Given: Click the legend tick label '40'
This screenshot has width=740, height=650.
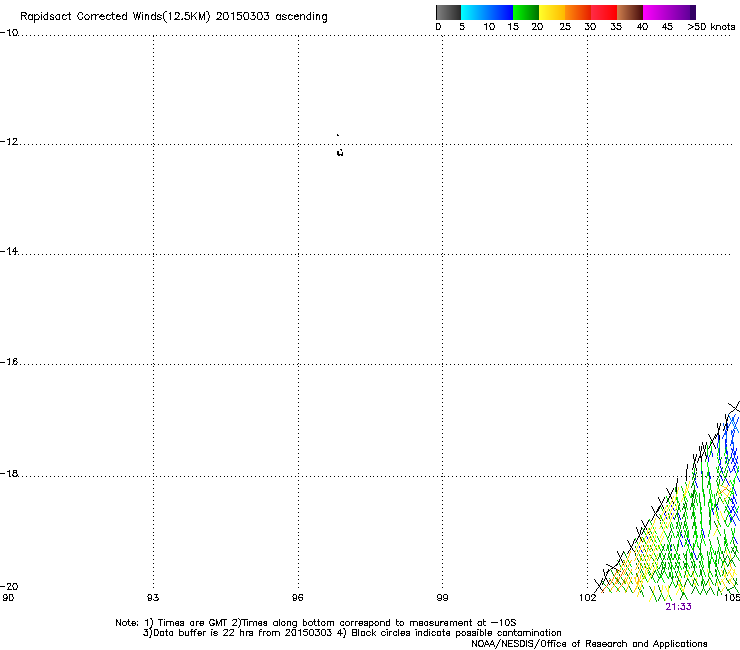Looking at the screenshot, I should [642, 27].
